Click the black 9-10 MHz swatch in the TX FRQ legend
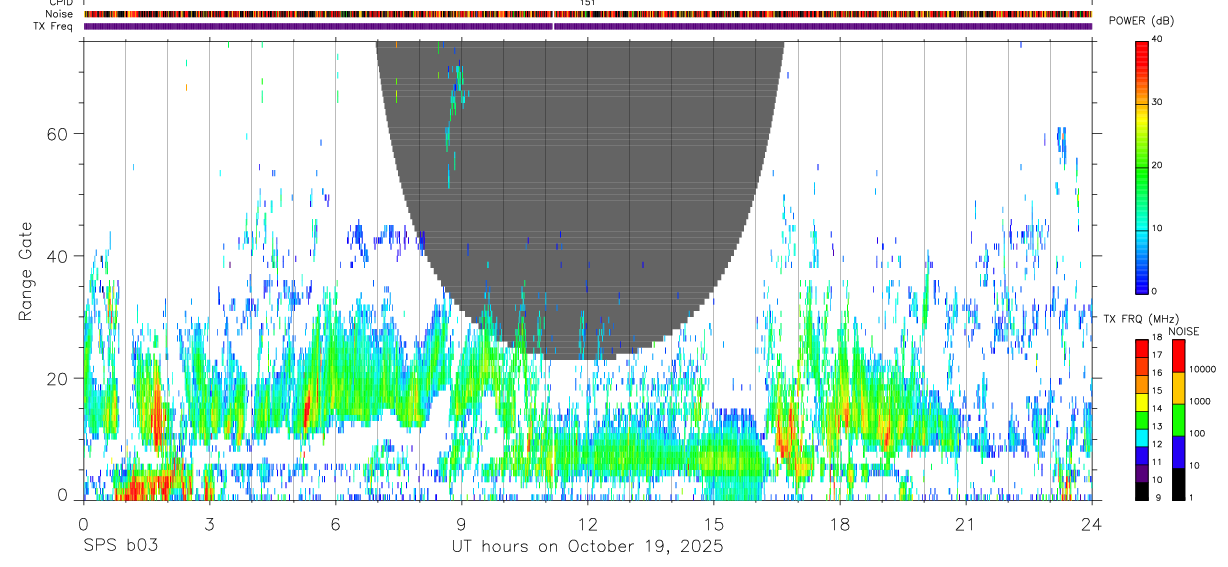 (1142, 491)
